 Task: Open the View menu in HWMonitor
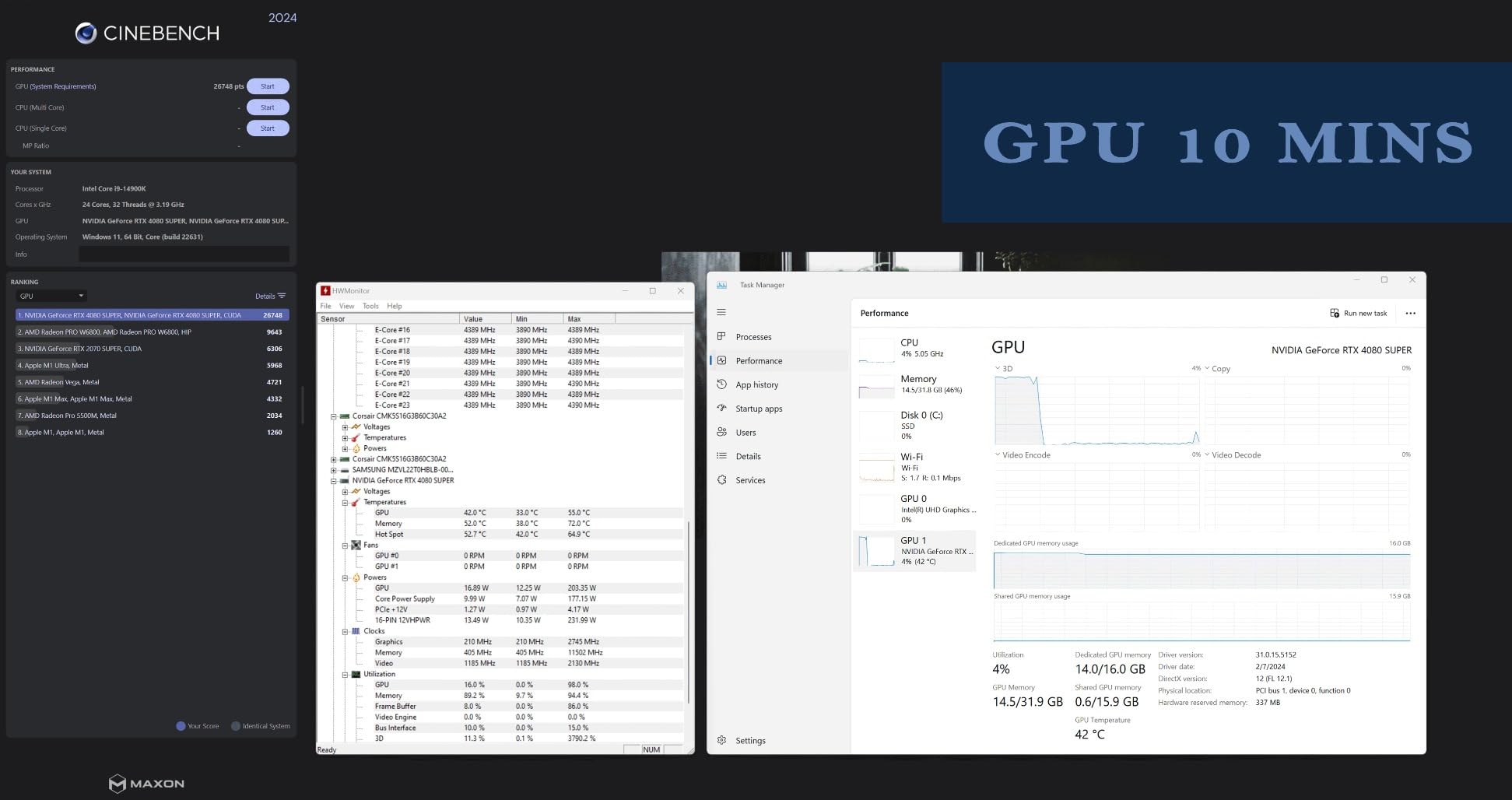coord(346,306)
